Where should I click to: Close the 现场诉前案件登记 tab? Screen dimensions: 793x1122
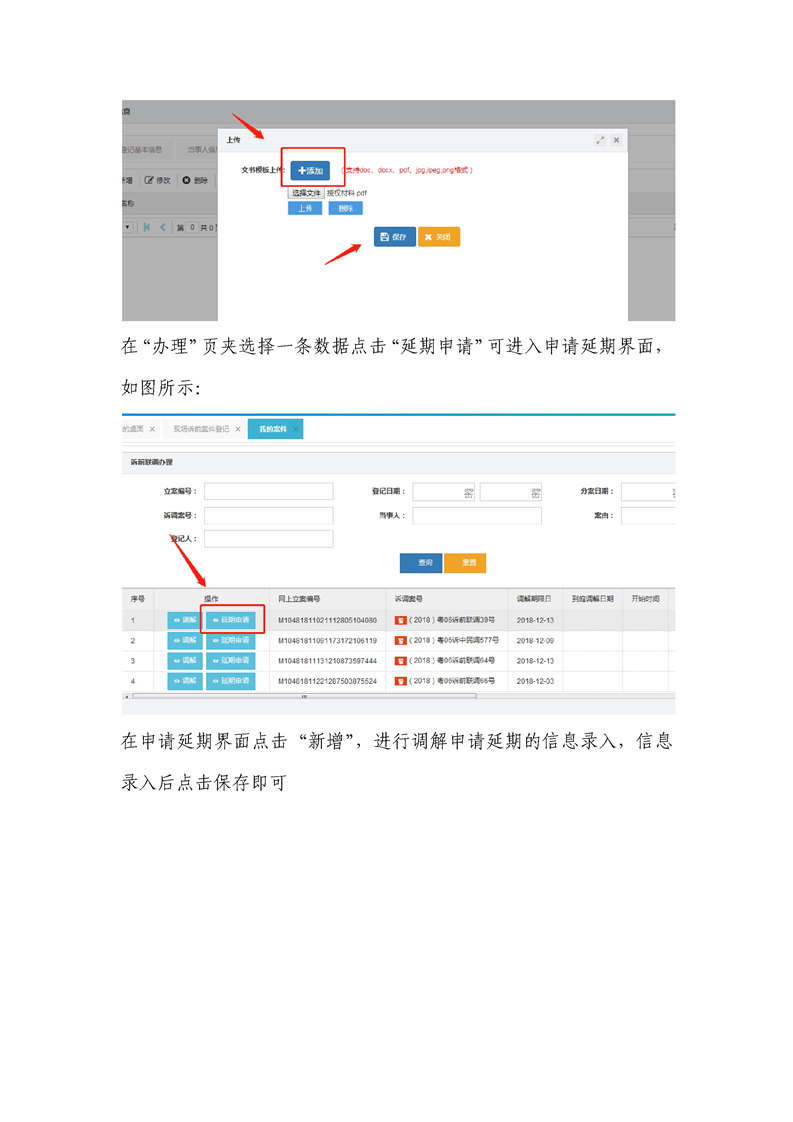pos(238,429)
